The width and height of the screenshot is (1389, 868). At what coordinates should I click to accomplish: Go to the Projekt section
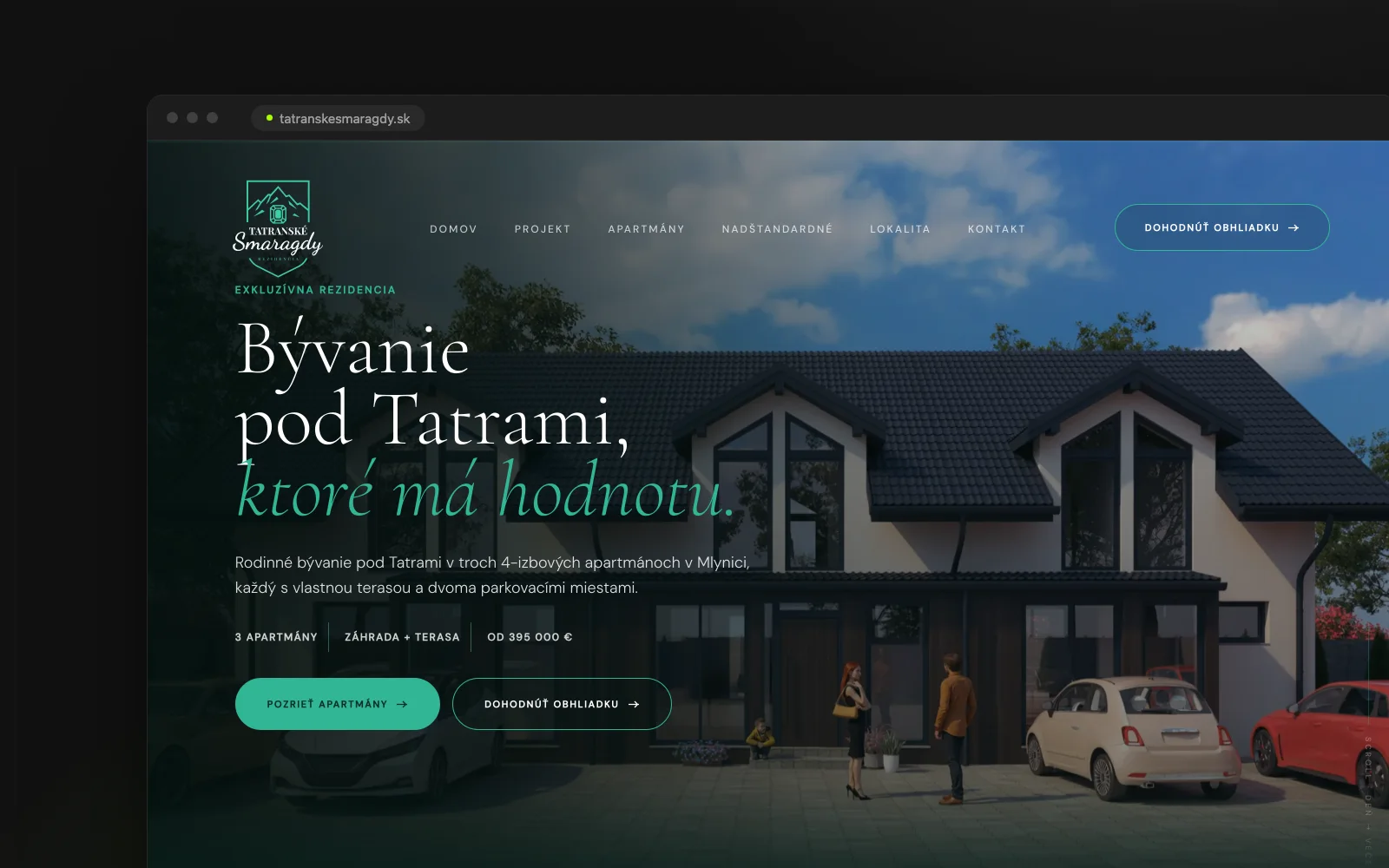[x=543, y=229]
